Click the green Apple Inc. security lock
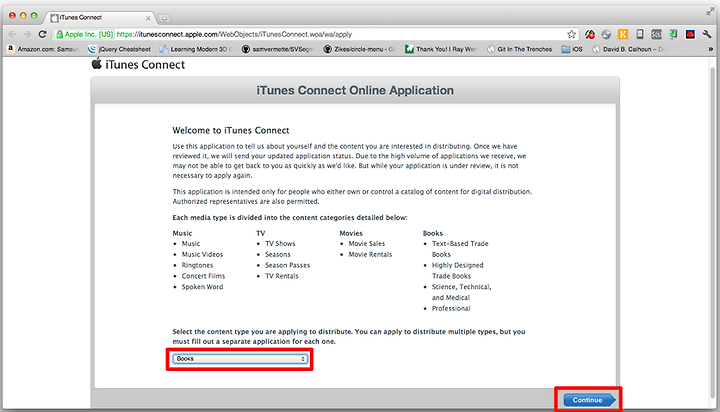The width and height of the screenshot is (720, 412). (x=85, y=34)
